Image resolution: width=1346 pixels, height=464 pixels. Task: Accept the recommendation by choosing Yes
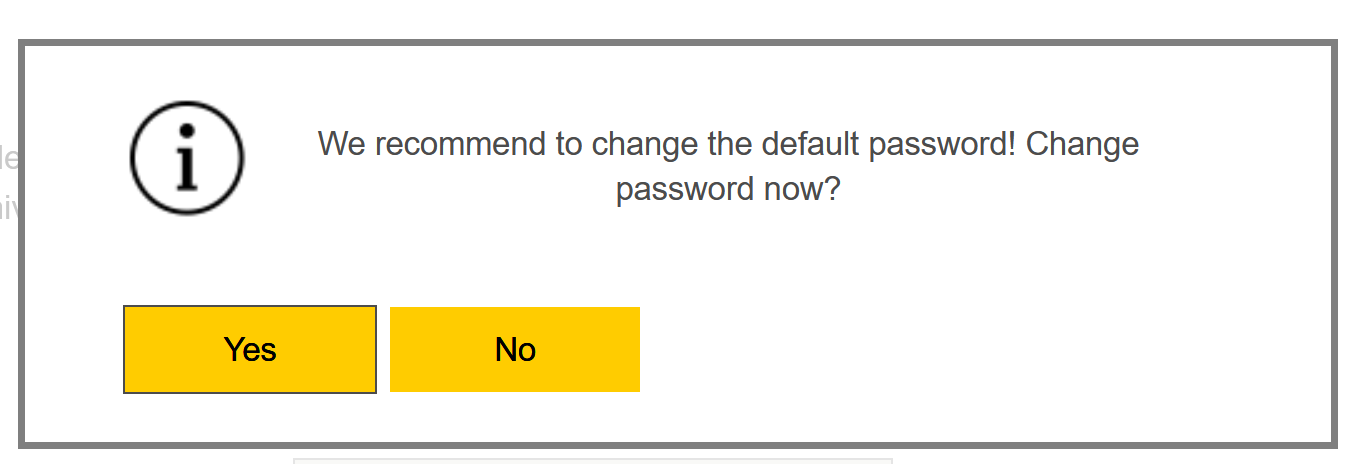[x=250, y=349]
